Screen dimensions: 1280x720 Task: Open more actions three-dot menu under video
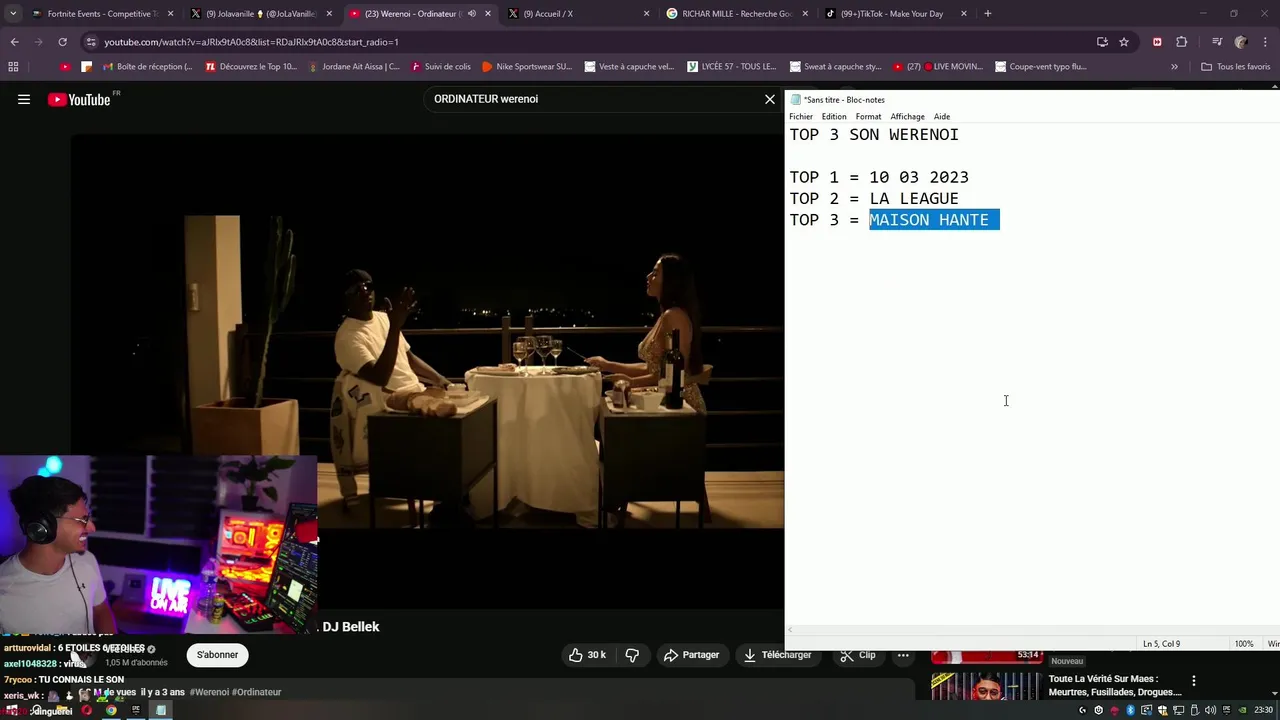(x=903, y=655)
